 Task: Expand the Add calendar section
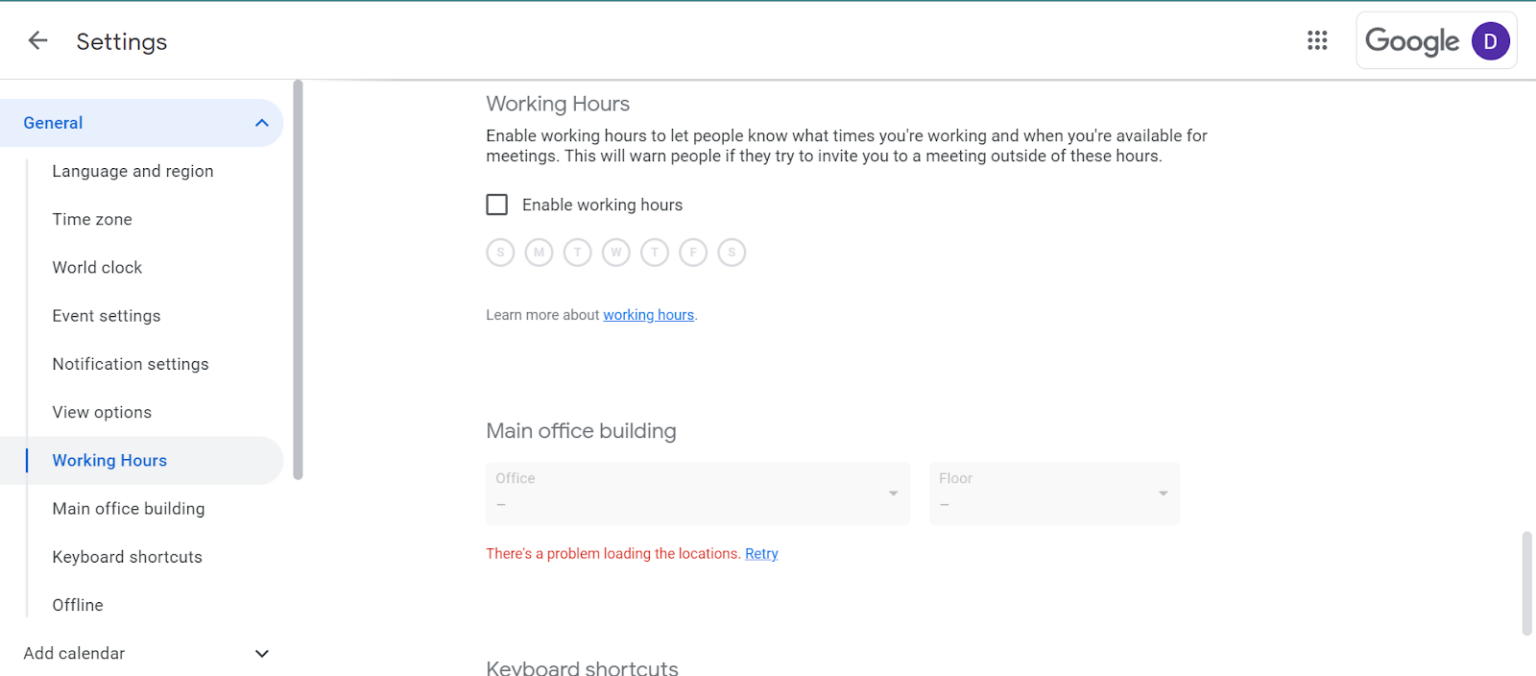point(261,653)
